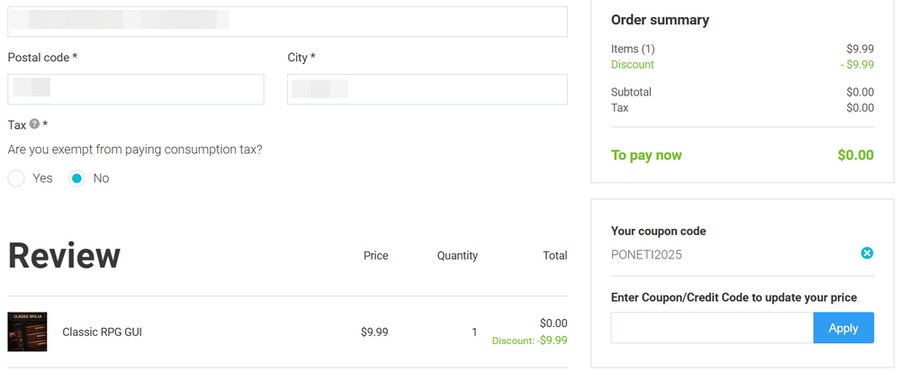The image size is (900, 373).
Task: Remove the PONETI2025 coupon code
Action: tap(867, 253)
